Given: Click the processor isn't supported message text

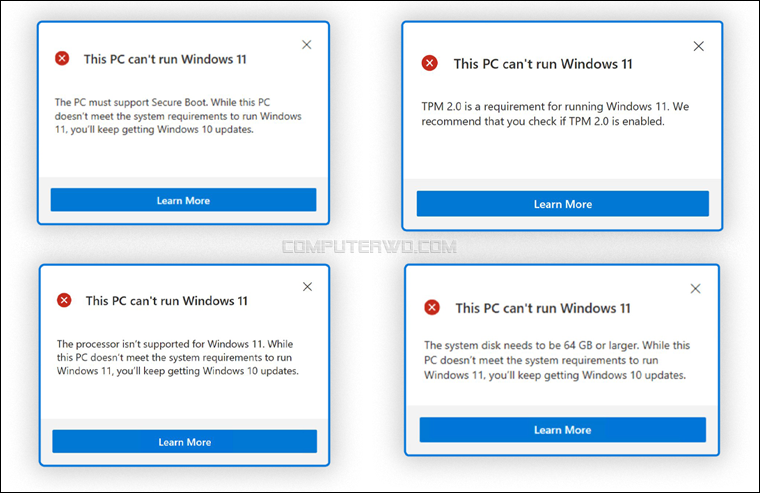Looking at the screenshot, I should point(177,357).
